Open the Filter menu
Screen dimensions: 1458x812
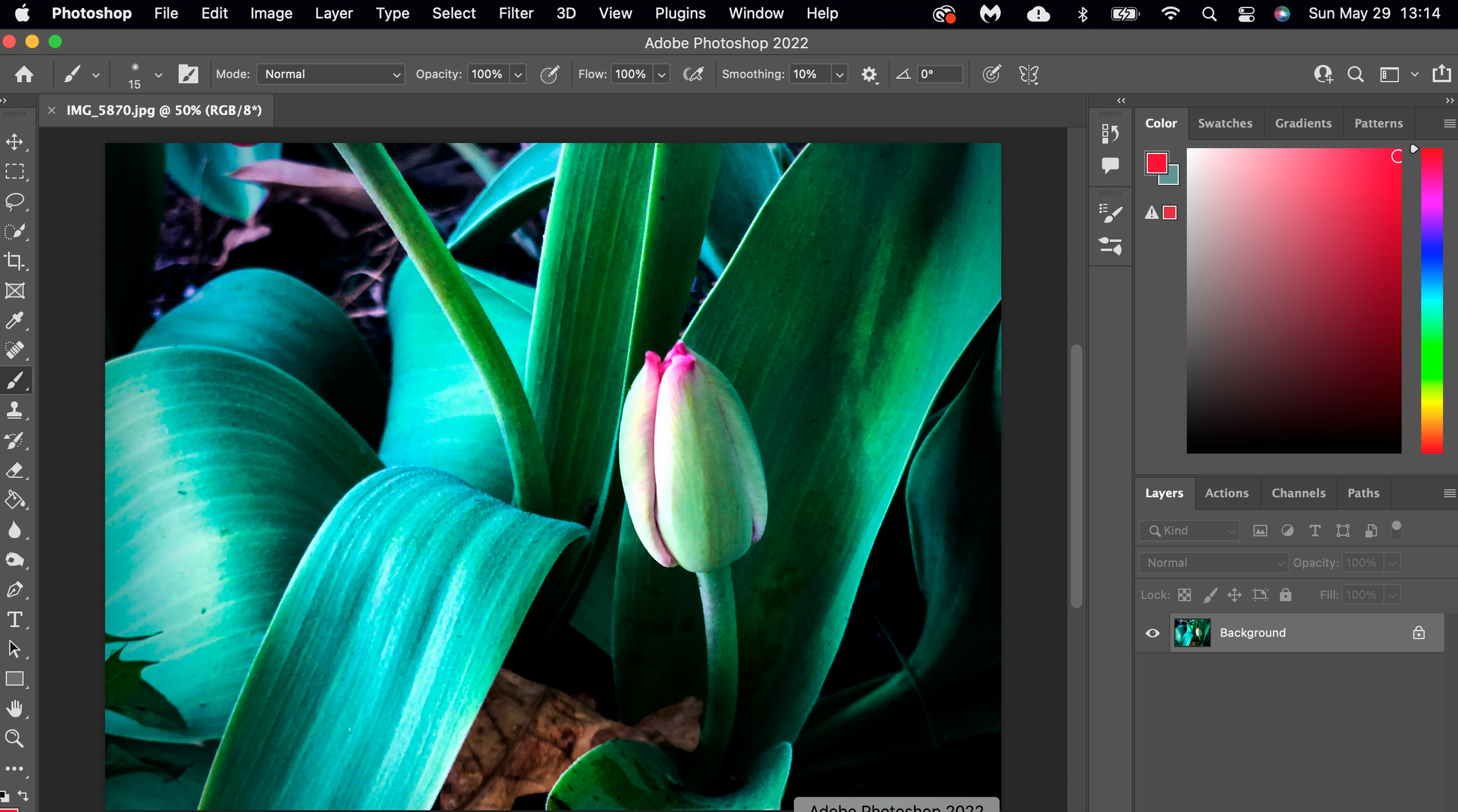(x=516, y=13)
